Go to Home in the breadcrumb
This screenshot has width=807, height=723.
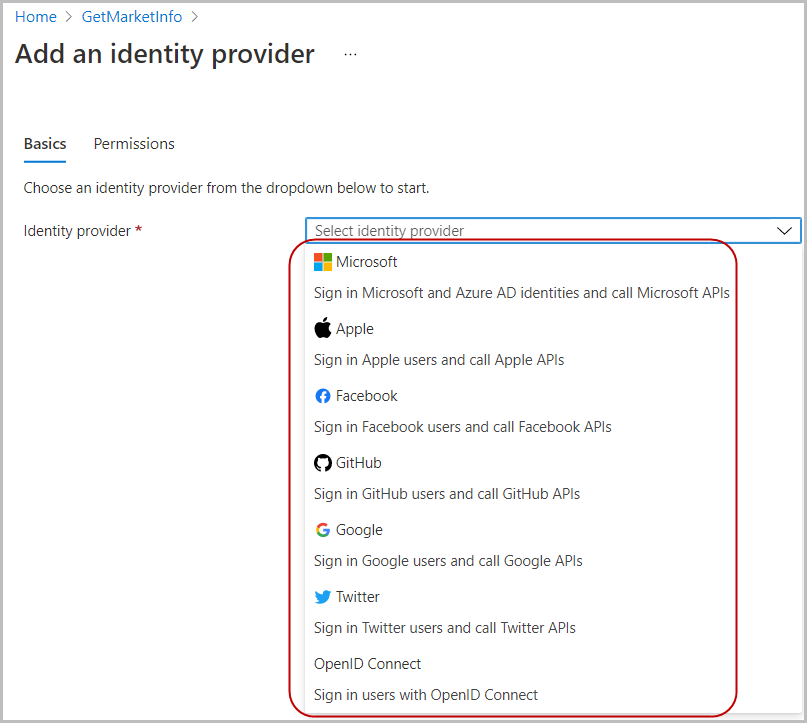coord(35,16)
